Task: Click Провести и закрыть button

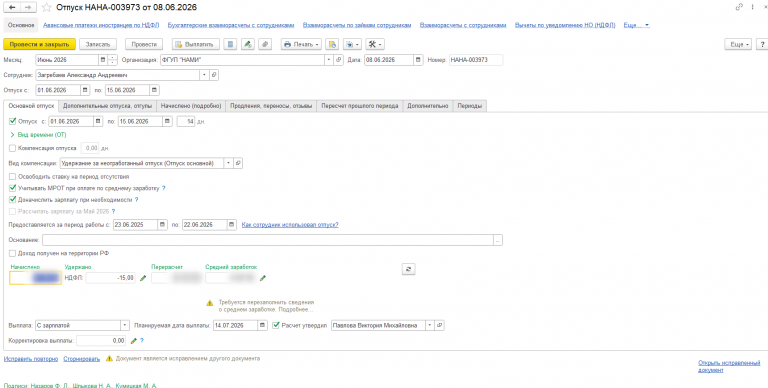Action: (40, 44)
